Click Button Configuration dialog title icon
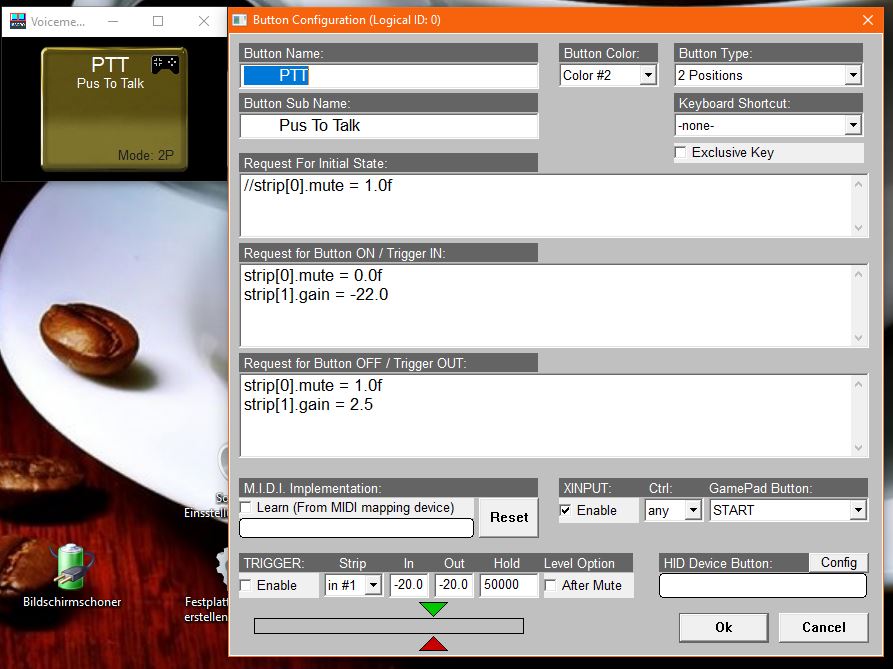893x669 pixels. tap(240, 20)
